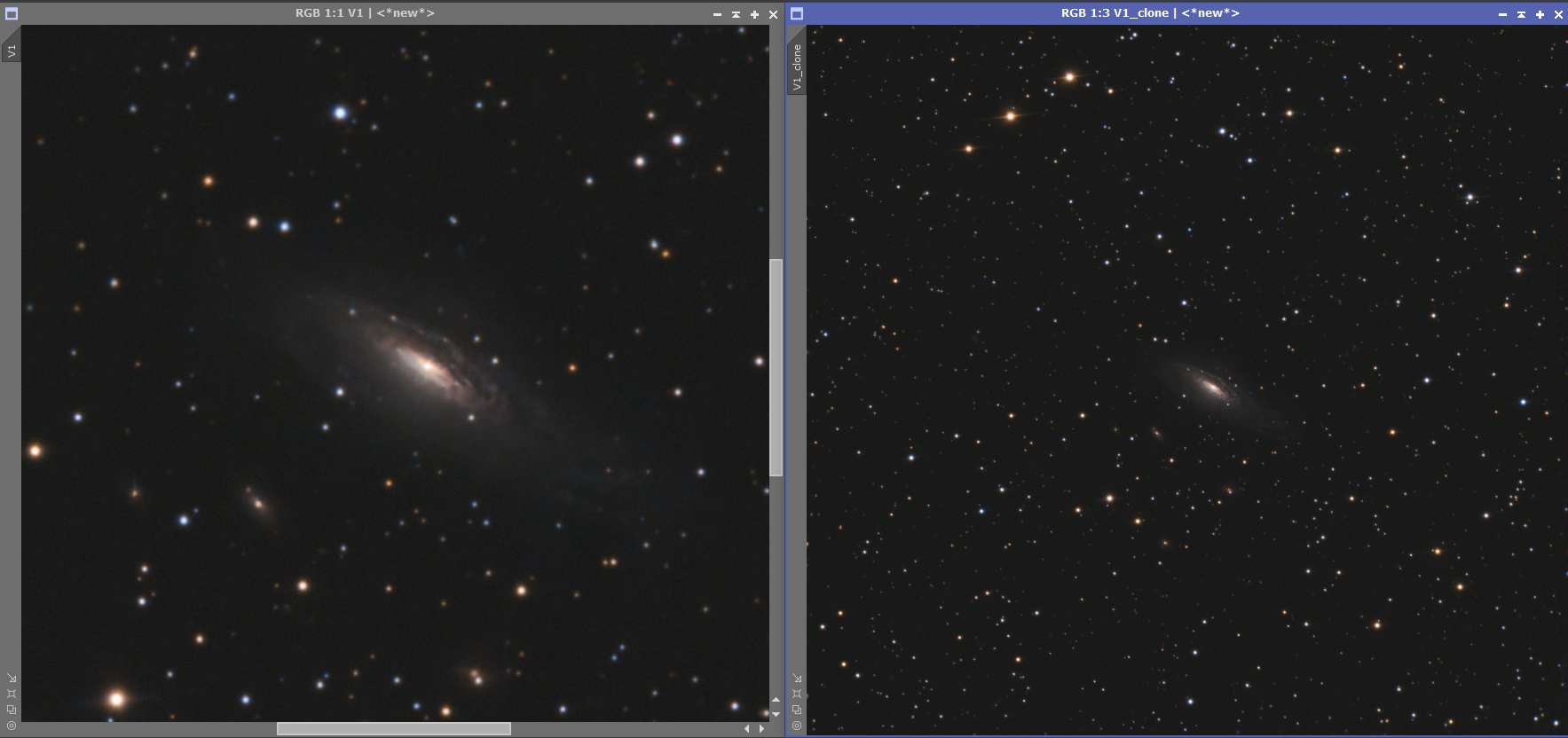This screenshot has width=1568, height=738.
Task: Click the concentric circles icon in V1_clone window
Action: pos(797,726)
